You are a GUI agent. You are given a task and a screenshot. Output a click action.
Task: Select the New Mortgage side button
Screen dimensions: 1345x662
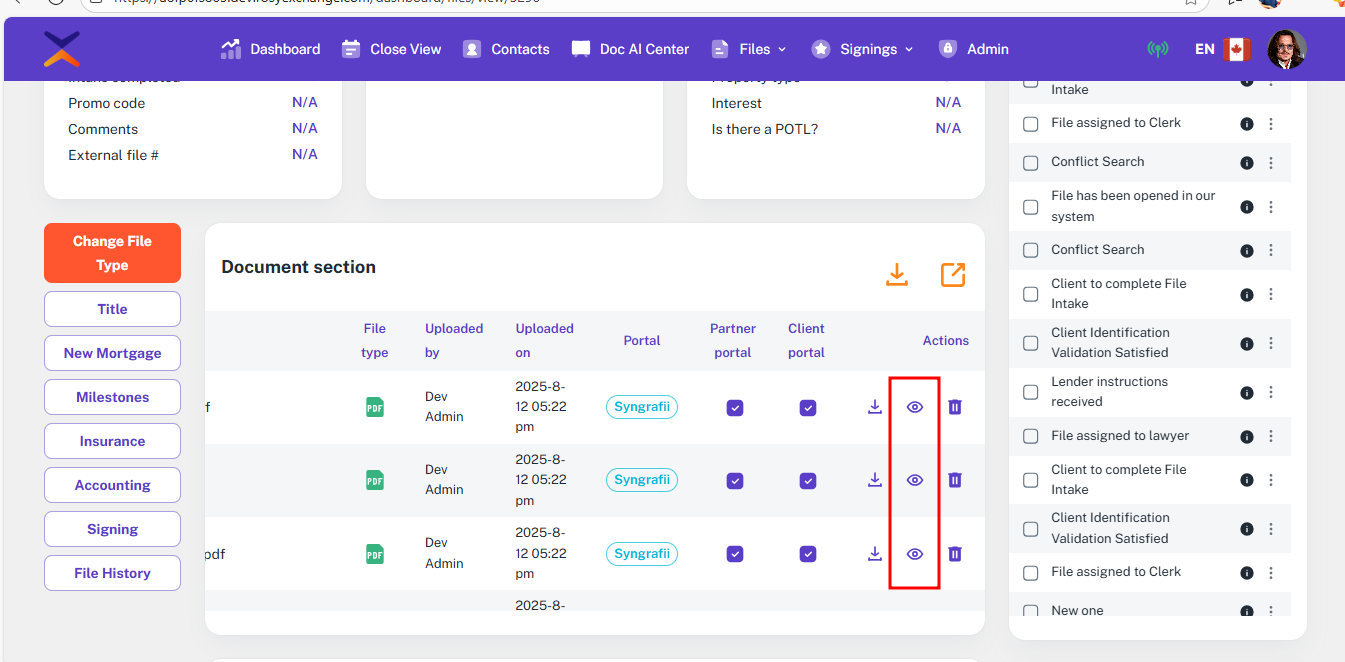coord(112,353)
